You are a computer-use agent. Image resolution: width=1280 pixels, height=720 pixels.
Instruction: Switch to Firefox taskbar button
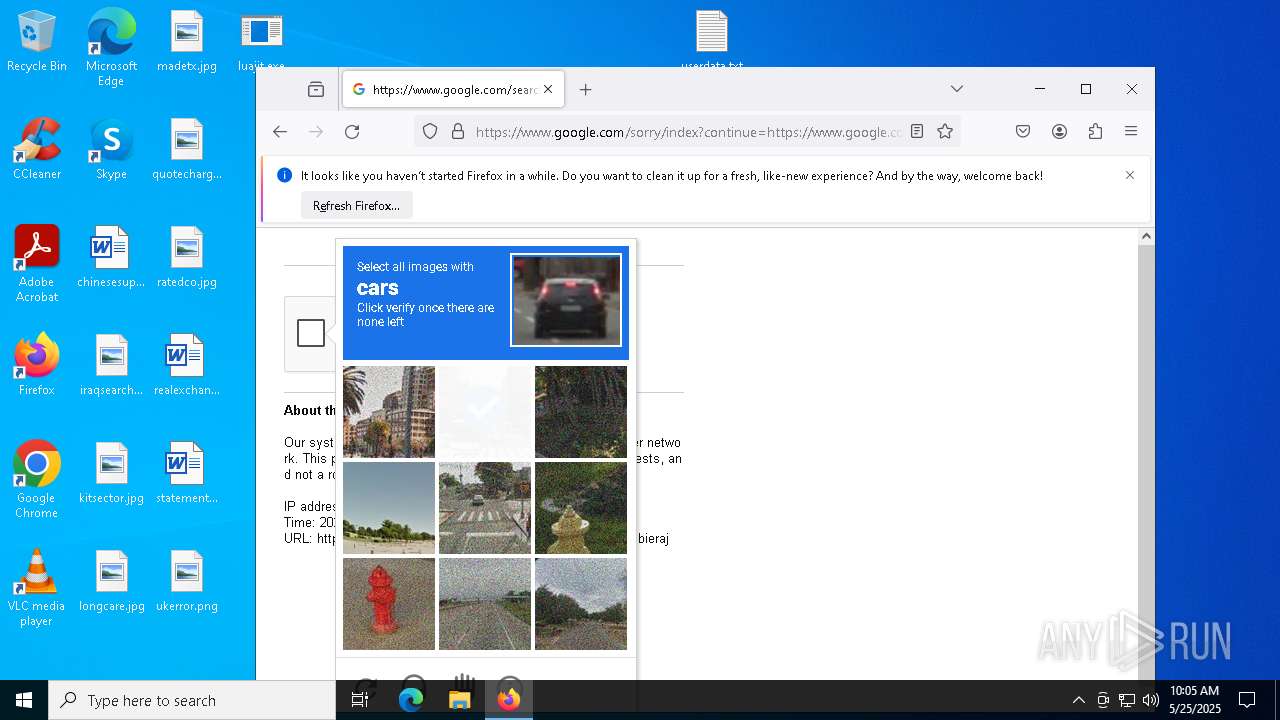508,700
